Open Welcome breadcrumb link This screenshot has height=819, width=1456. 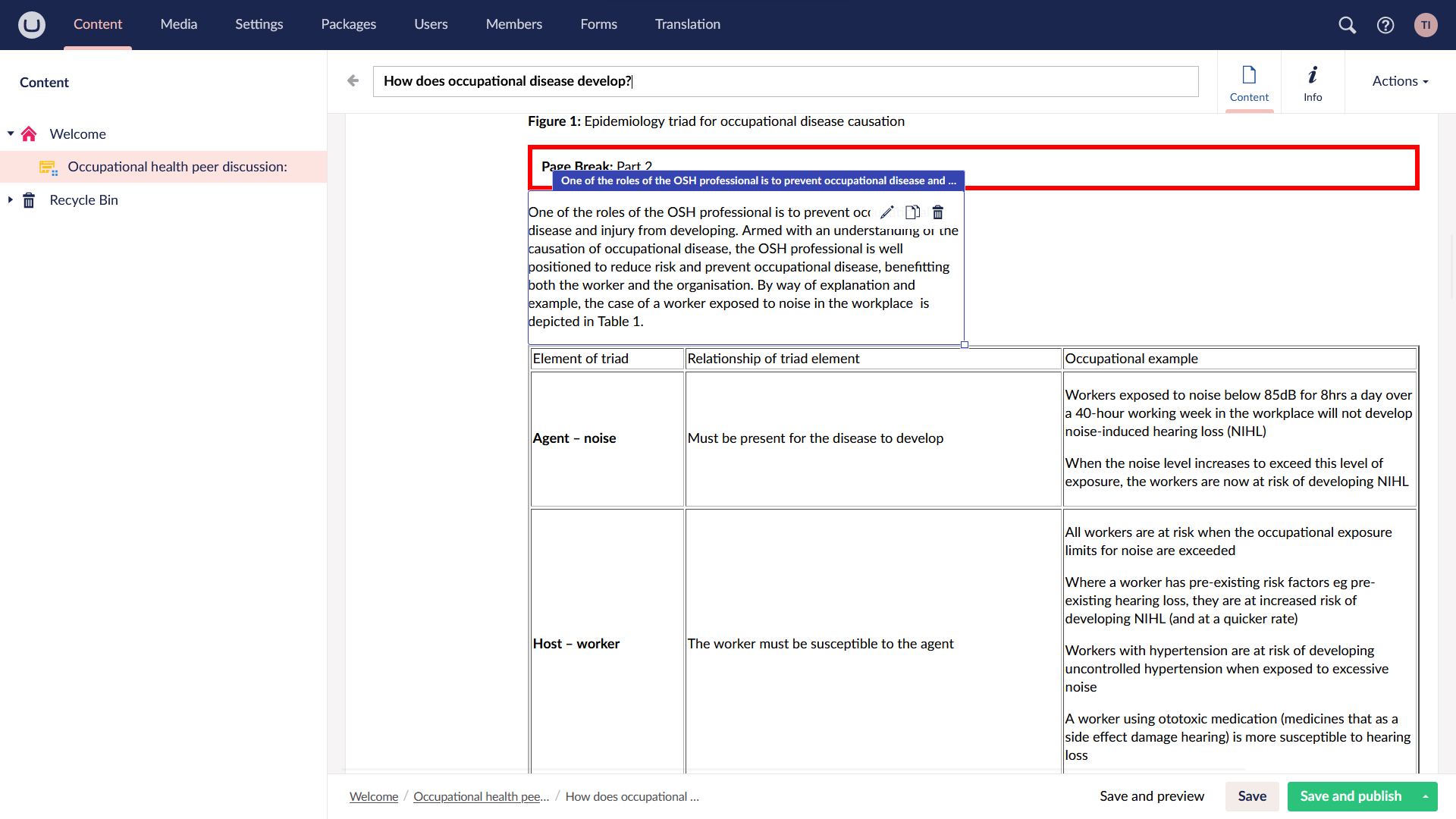(x=374, y=796)
